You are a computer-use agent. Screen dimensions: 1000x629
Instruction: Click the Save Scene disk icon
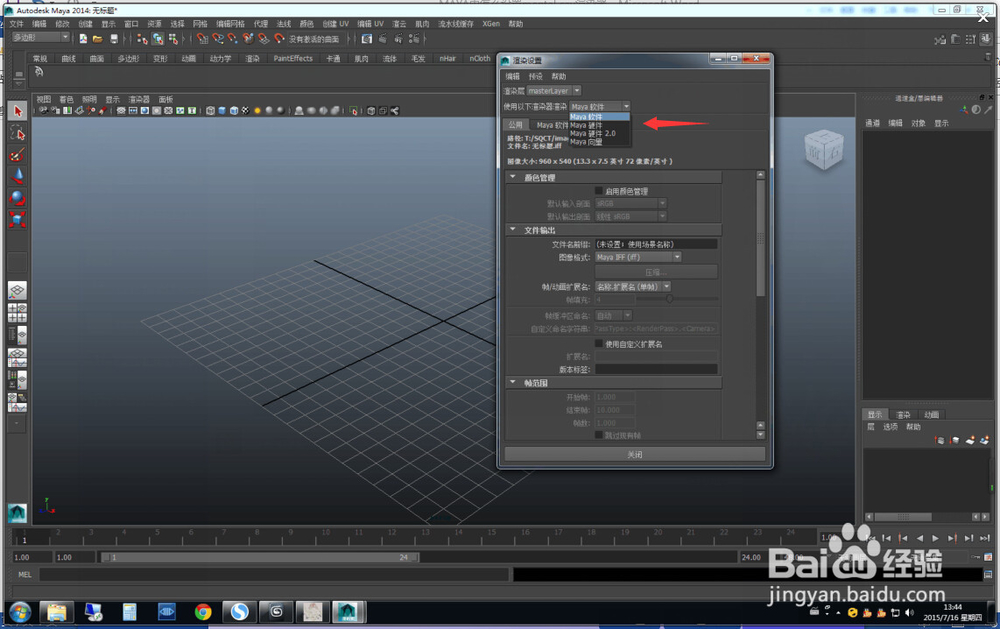click(114, 39)
